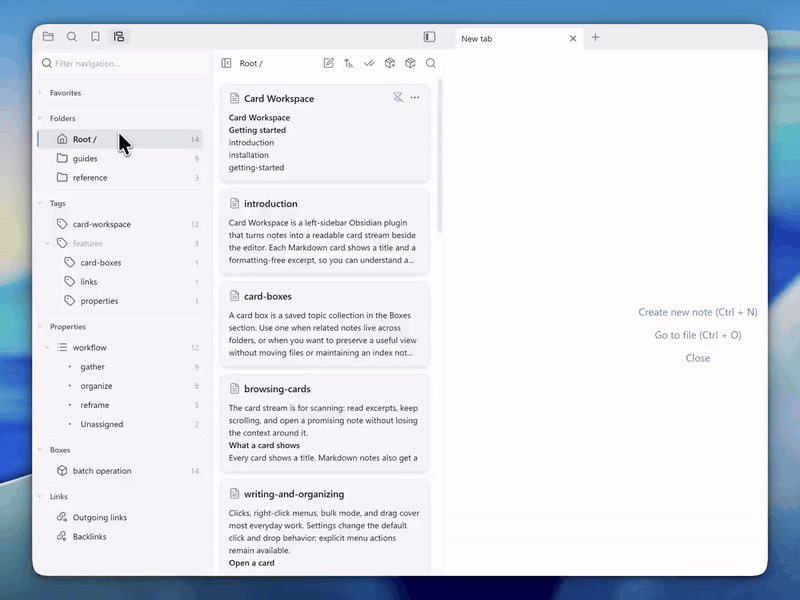Select the Root / folder
Viewport: 800px width, 600px height.
[120, 139]
